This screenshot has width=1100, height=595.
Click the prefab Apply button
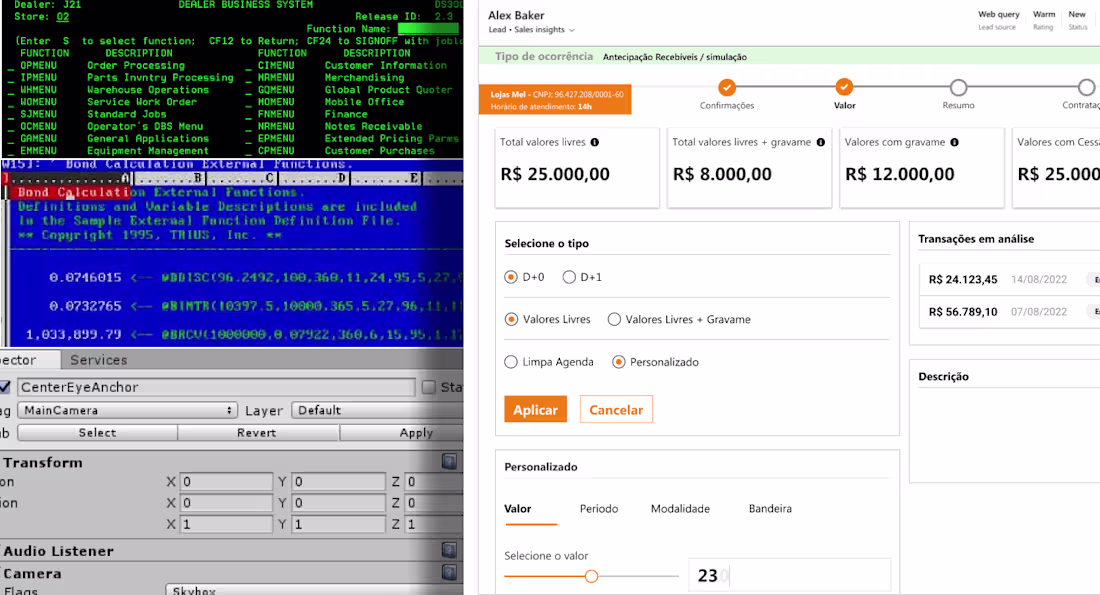tap(401, 433)
